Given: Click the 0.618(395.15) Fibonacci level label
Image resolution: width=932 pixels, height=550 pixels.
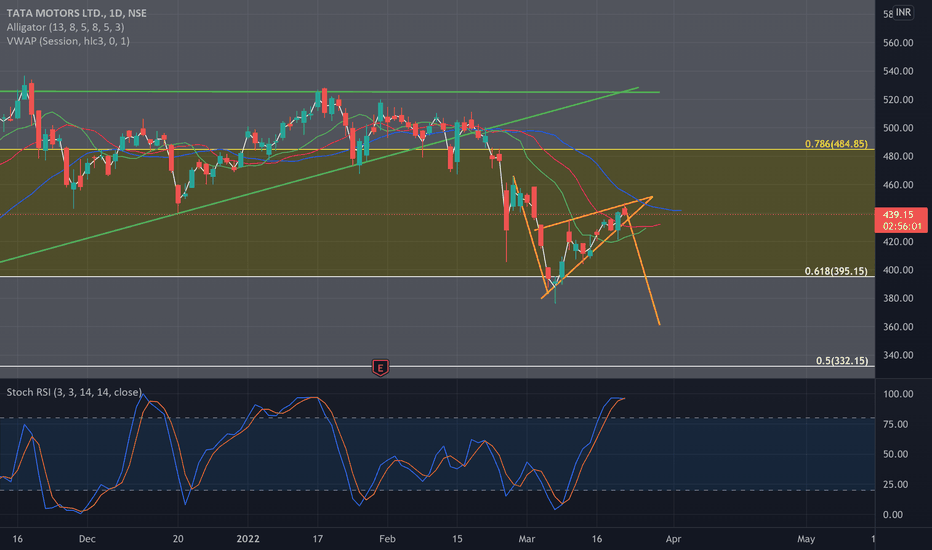Looking at the screenshot, I should [836, 271].
